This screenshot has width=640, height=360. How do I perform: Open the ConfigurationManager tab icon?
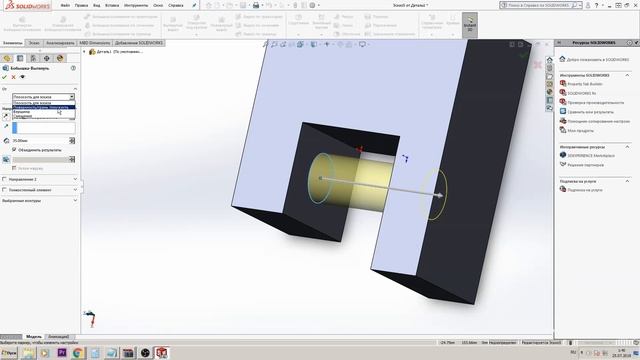pyautogui.click(x=33, y=58)
